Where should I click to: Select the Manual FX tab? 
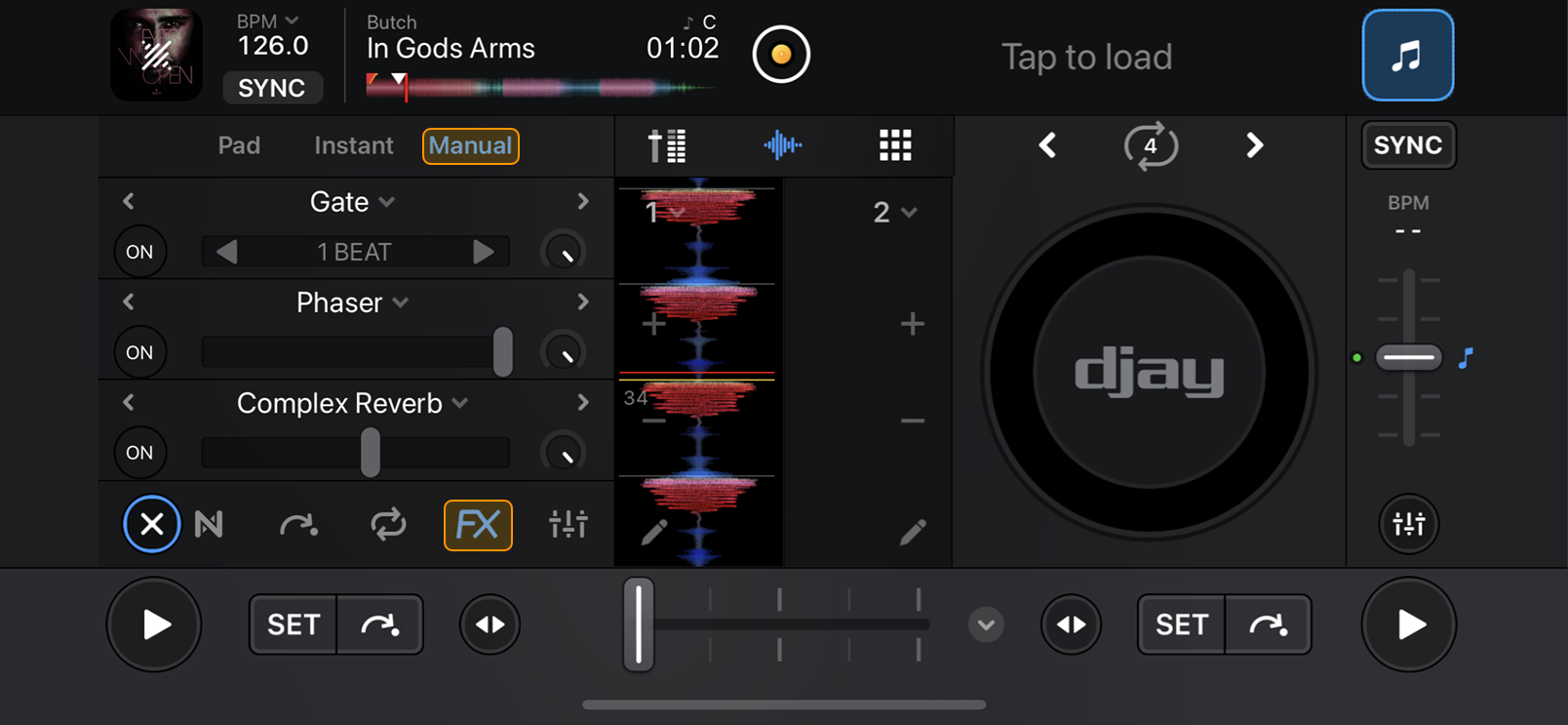click(470, 145)
